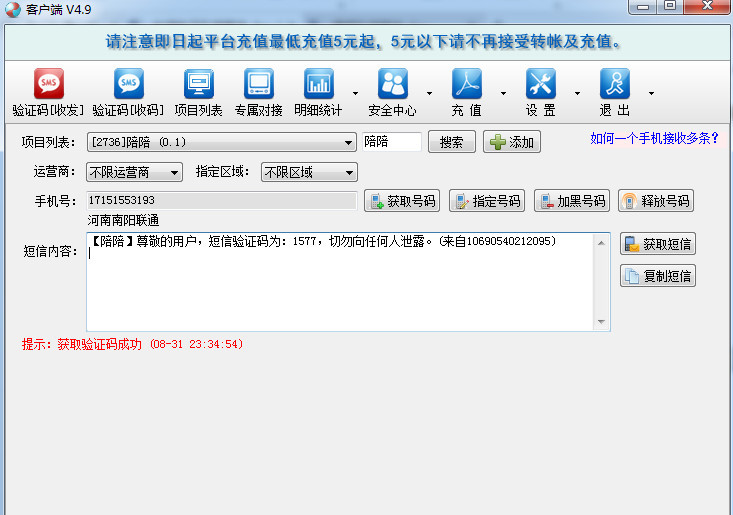733x515 pixels.
Task: Open the 运营商 dropdown 不限运营商
Action: point(134,172)
